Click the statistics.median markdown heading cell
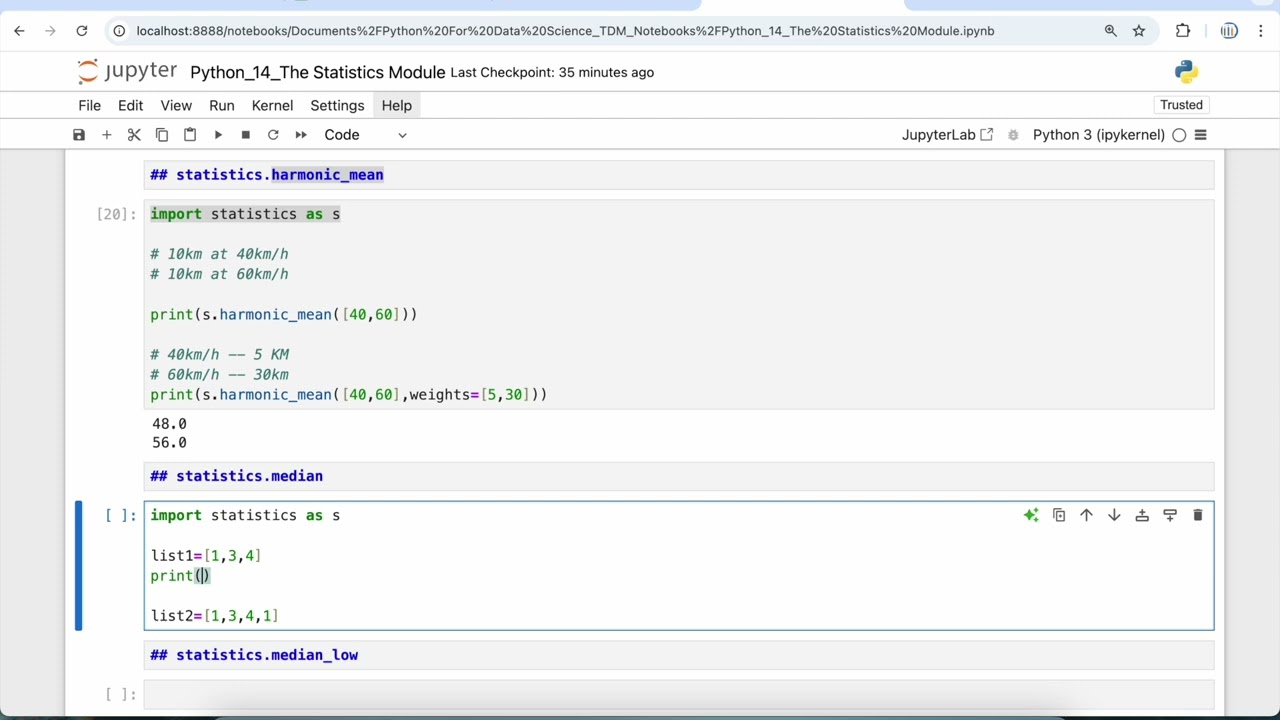 click(x=679, y=476)
